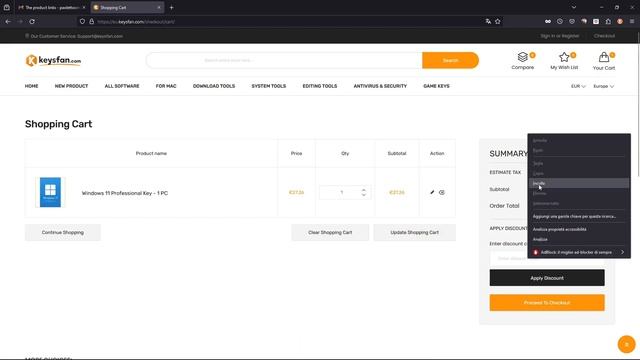
Task: Open HOME in the navigation menu
Action: [x=31, y=86]
